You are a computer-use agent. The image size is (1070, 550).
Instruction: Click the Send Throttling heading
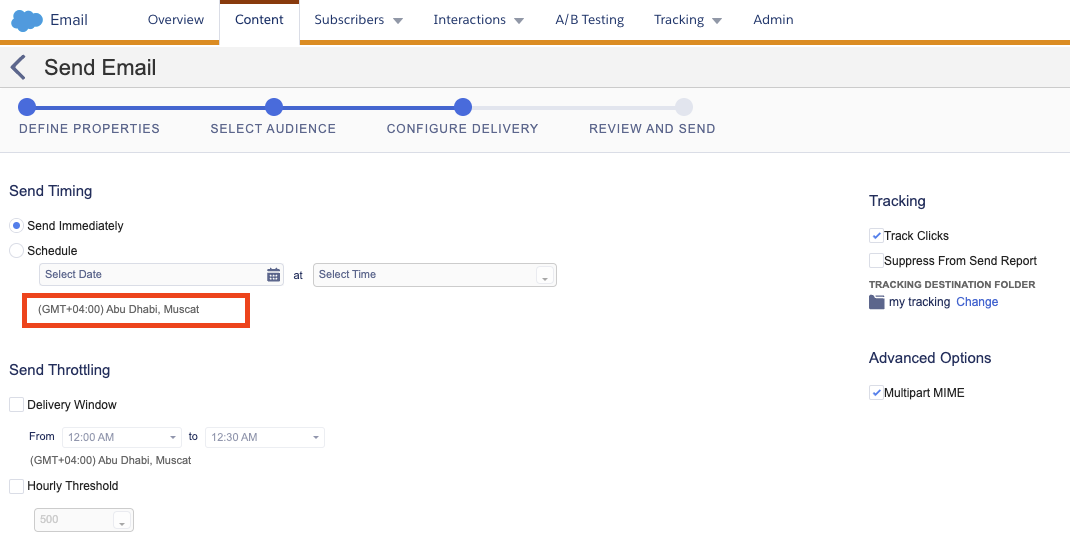(x=59, y=370)
